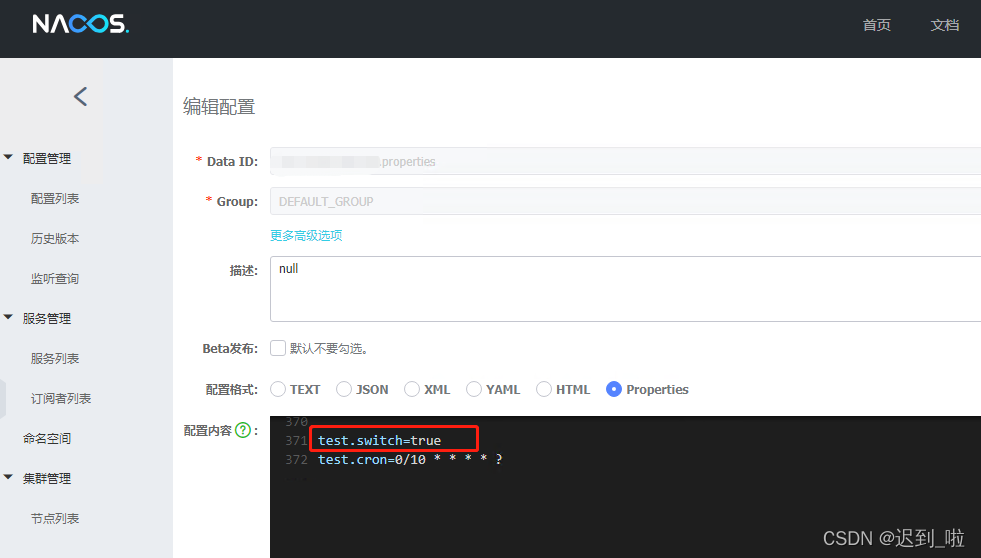Open 命名空间 in the sidebar
This screenshot has width=981, height=558.
[47, 439]
